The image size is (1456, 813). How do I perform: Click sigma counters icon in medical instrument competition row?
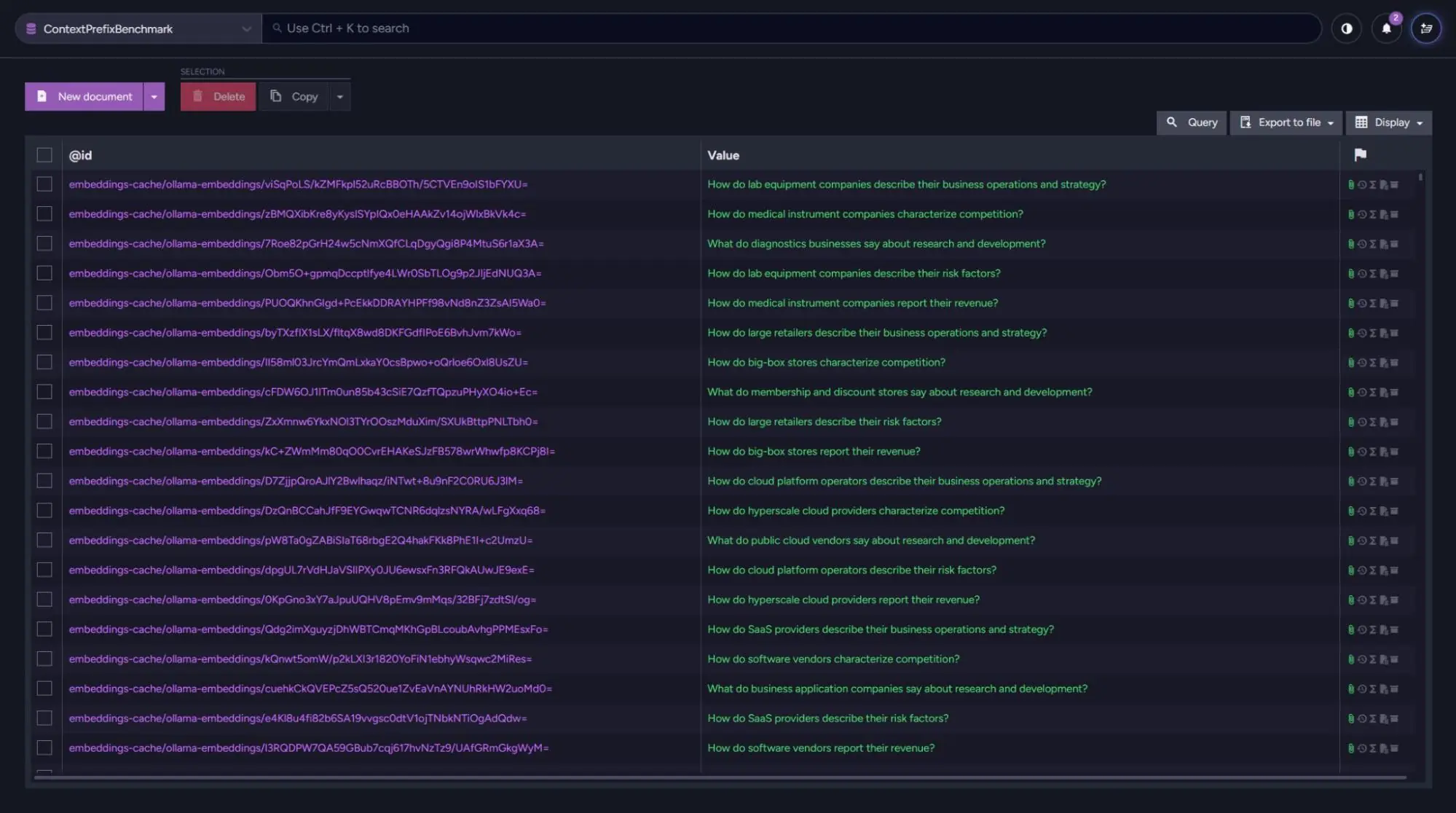click(1373, 214)
